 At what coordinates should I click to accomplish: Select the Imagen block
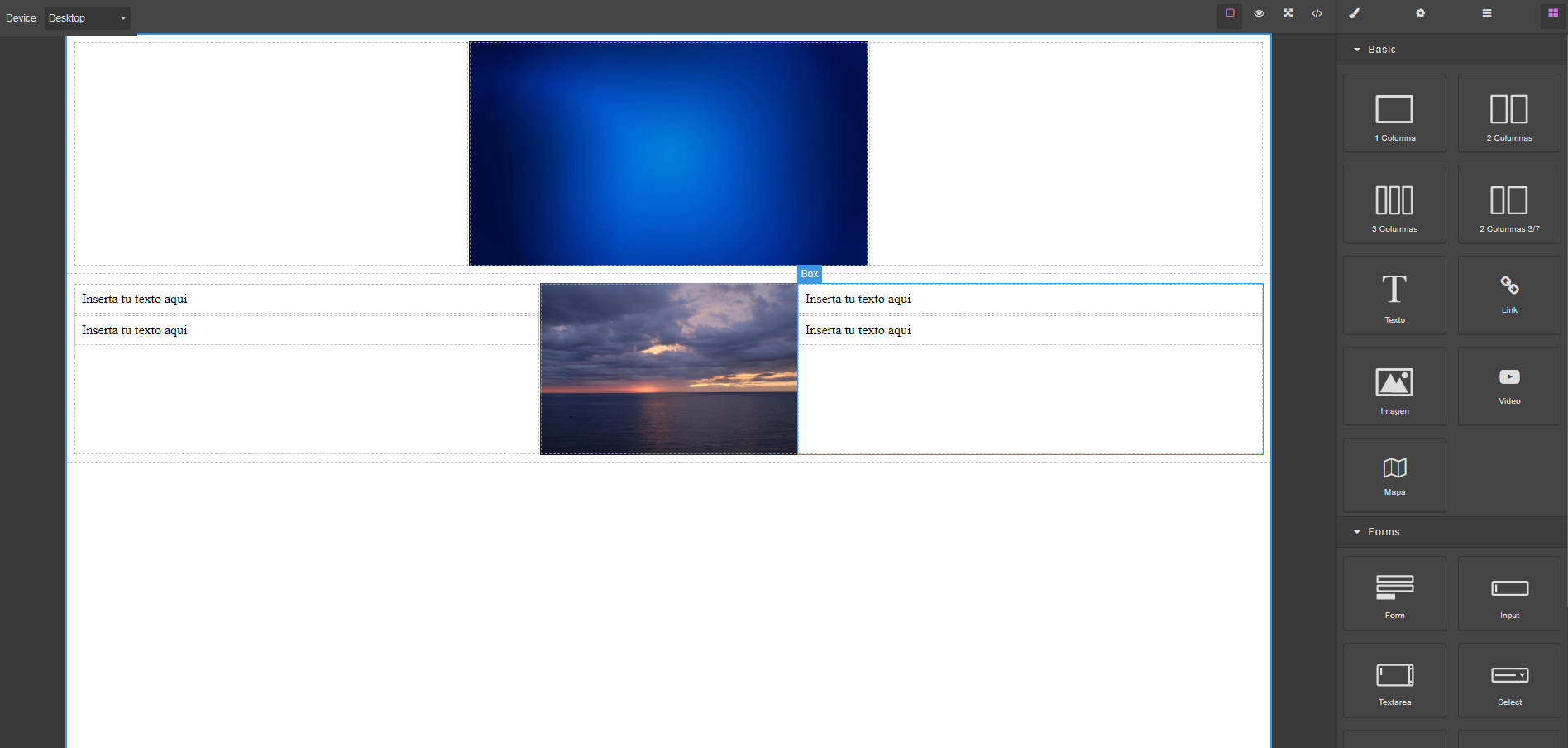(1394, 386)
